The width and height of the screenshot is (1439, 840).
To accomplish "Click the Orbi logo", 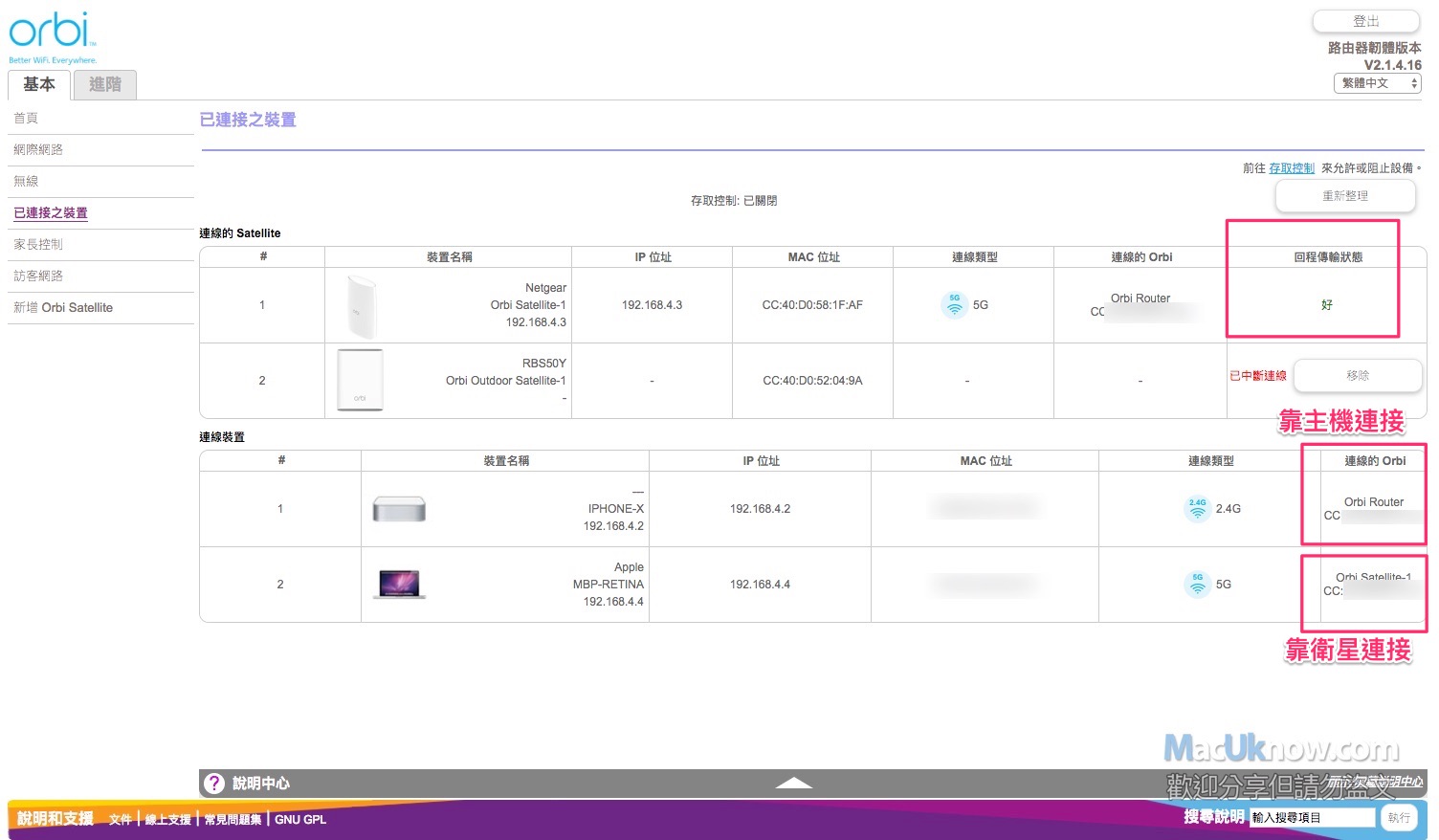I will (52, 33).
